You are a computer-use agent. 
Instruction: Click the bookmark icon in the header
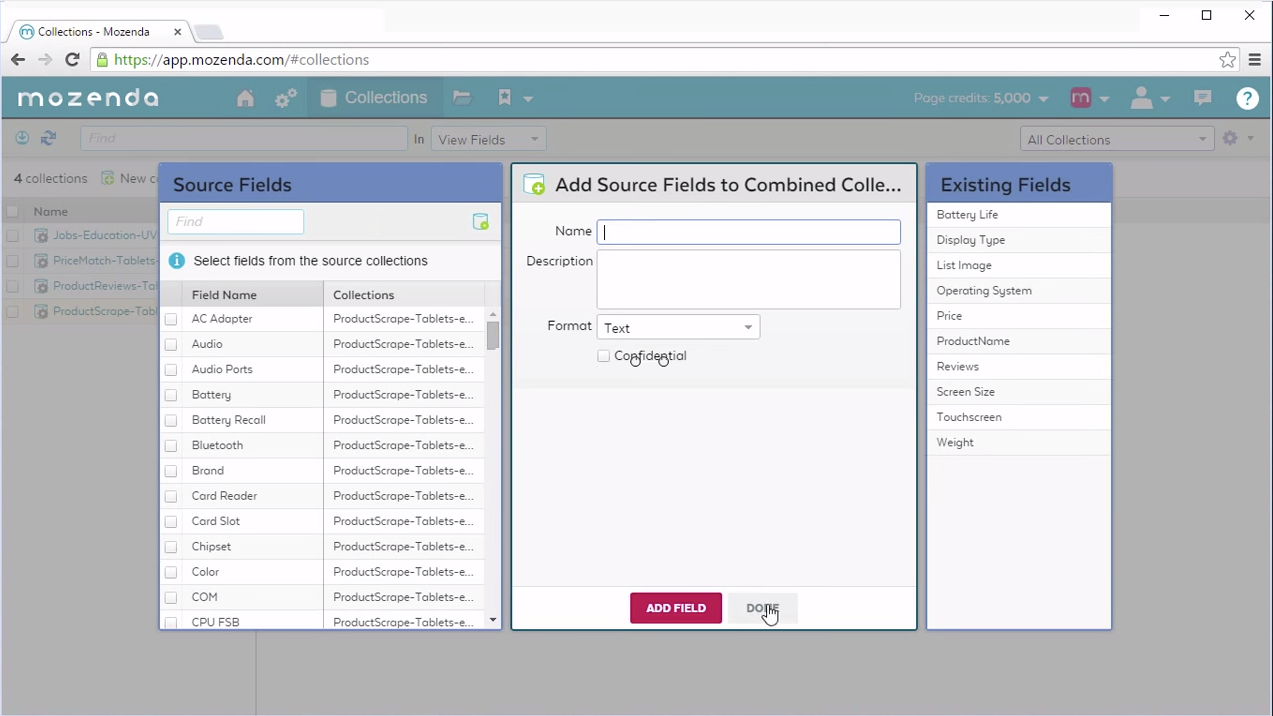point(505,97)
